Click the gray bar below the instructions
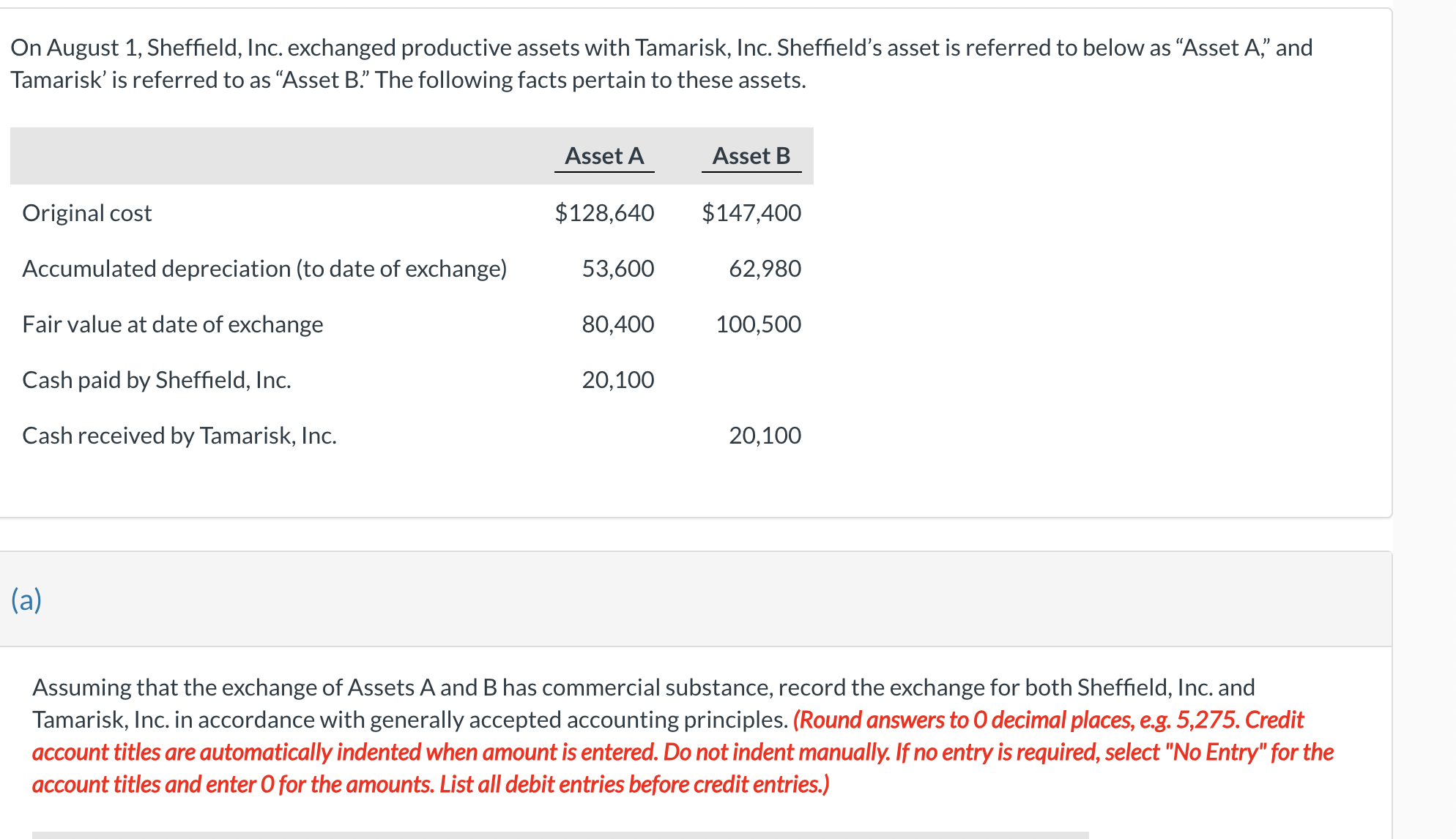Screen dimensions: 1456x839 click(x=560, y=835)
